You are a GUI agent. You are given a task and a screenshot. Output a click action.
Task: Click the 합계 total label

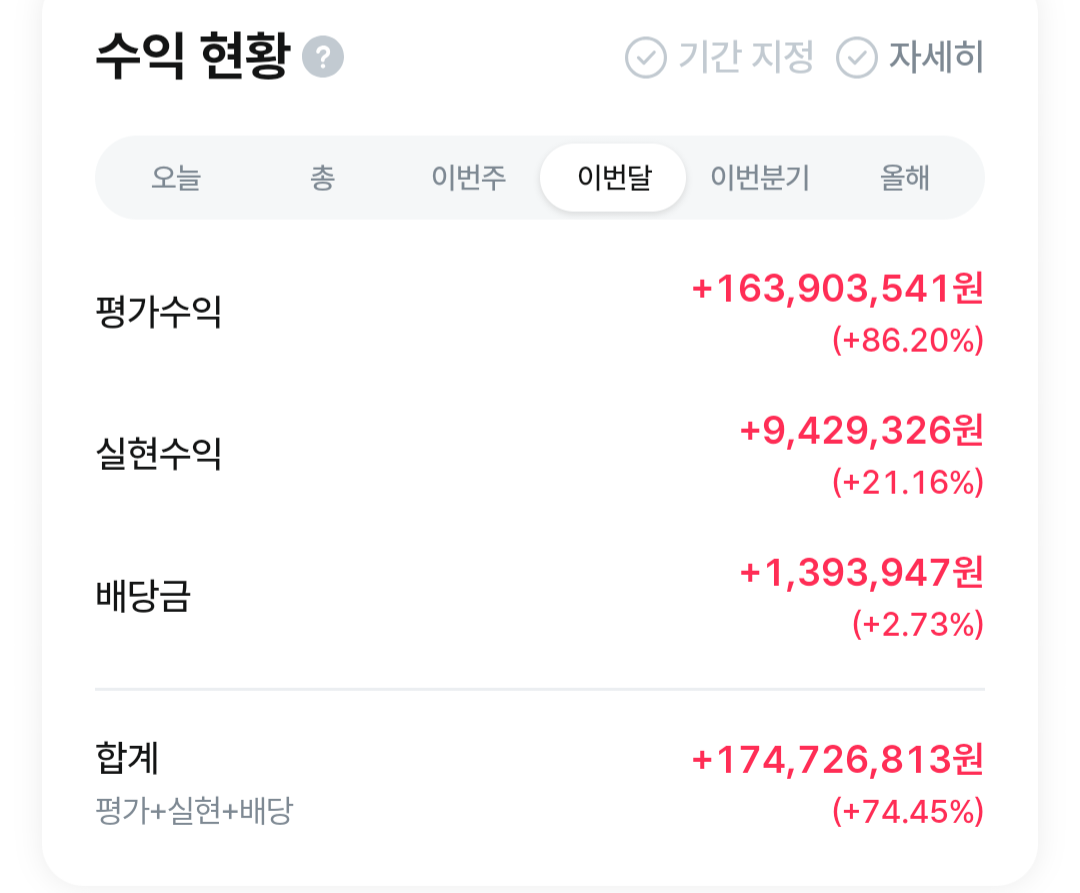point(127,758)
